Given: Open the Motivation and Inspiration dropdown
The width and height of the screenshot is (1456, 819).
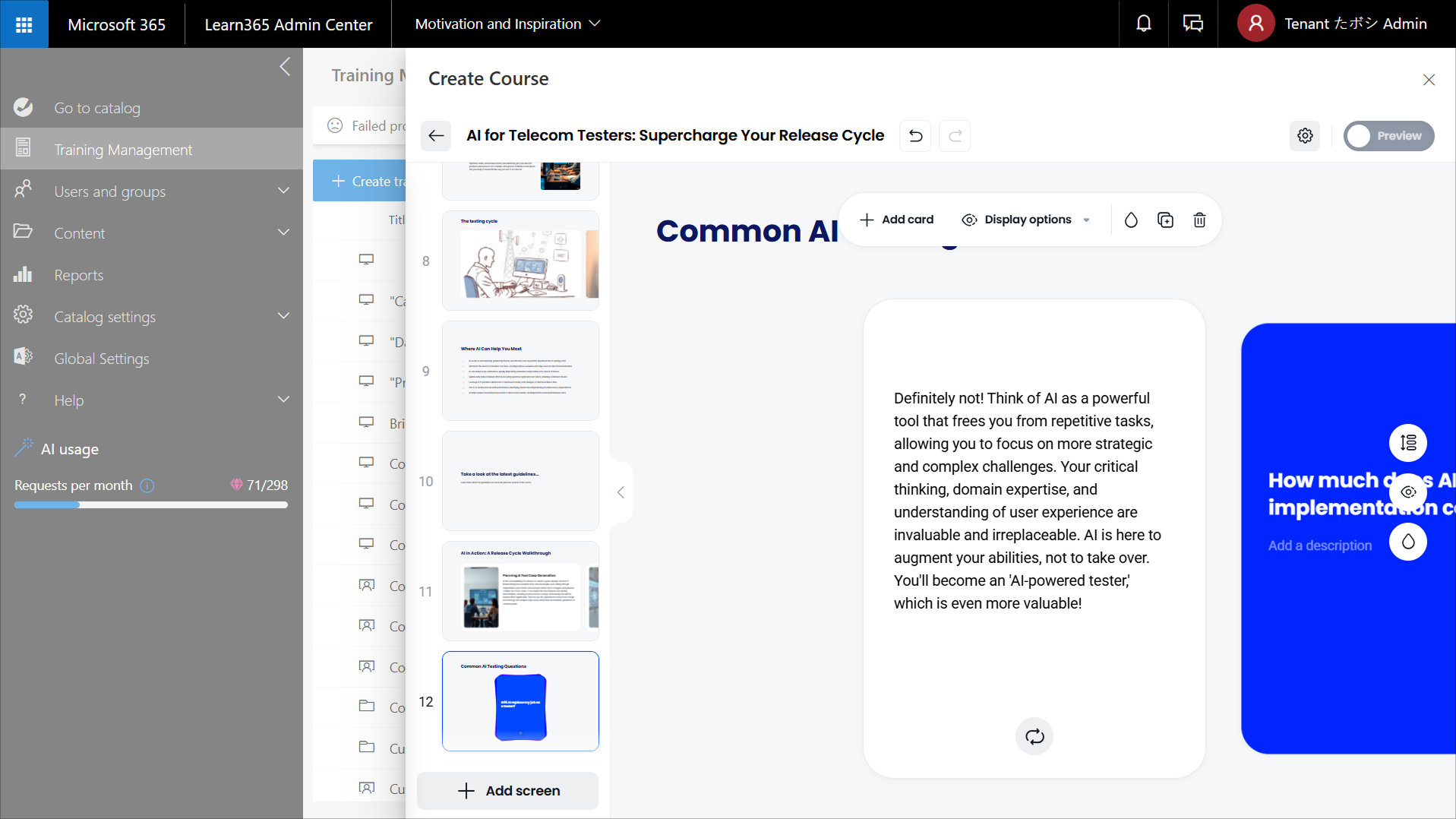Looking at the screenshot, I should 507,24.
